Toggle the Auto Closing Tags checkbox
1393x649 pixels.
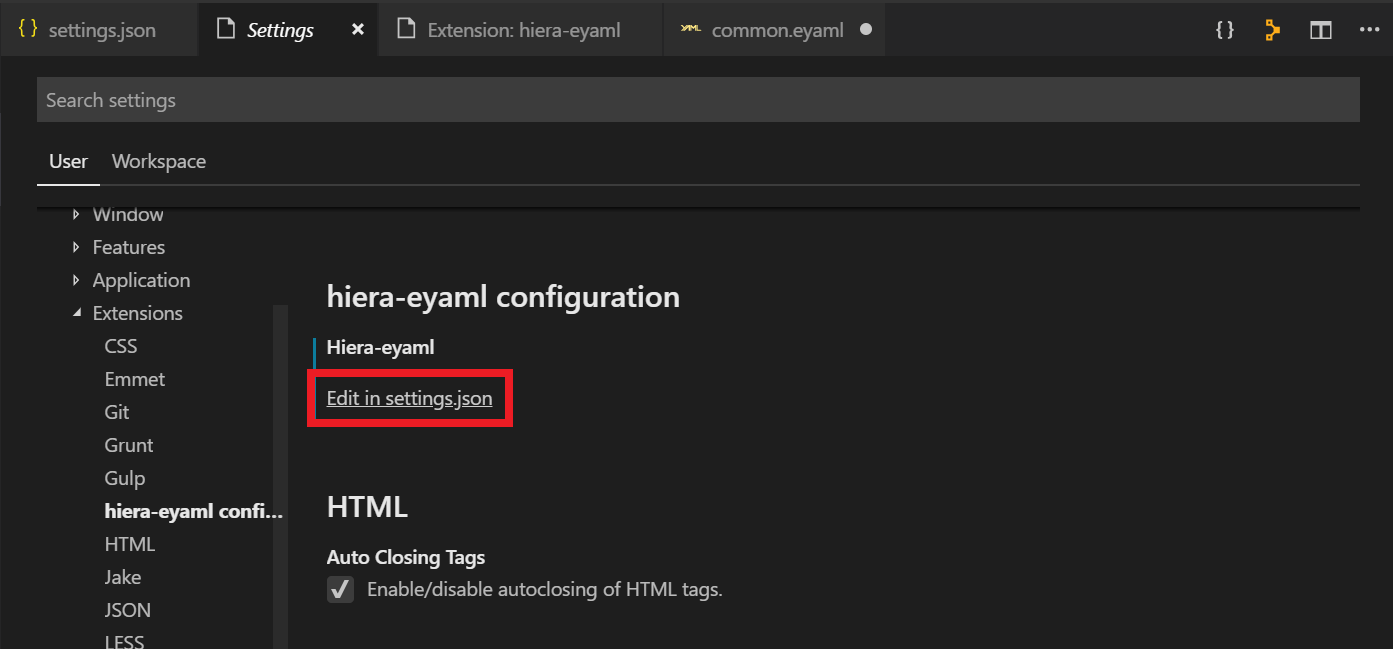pyautogui.click(x=340, y=589)
